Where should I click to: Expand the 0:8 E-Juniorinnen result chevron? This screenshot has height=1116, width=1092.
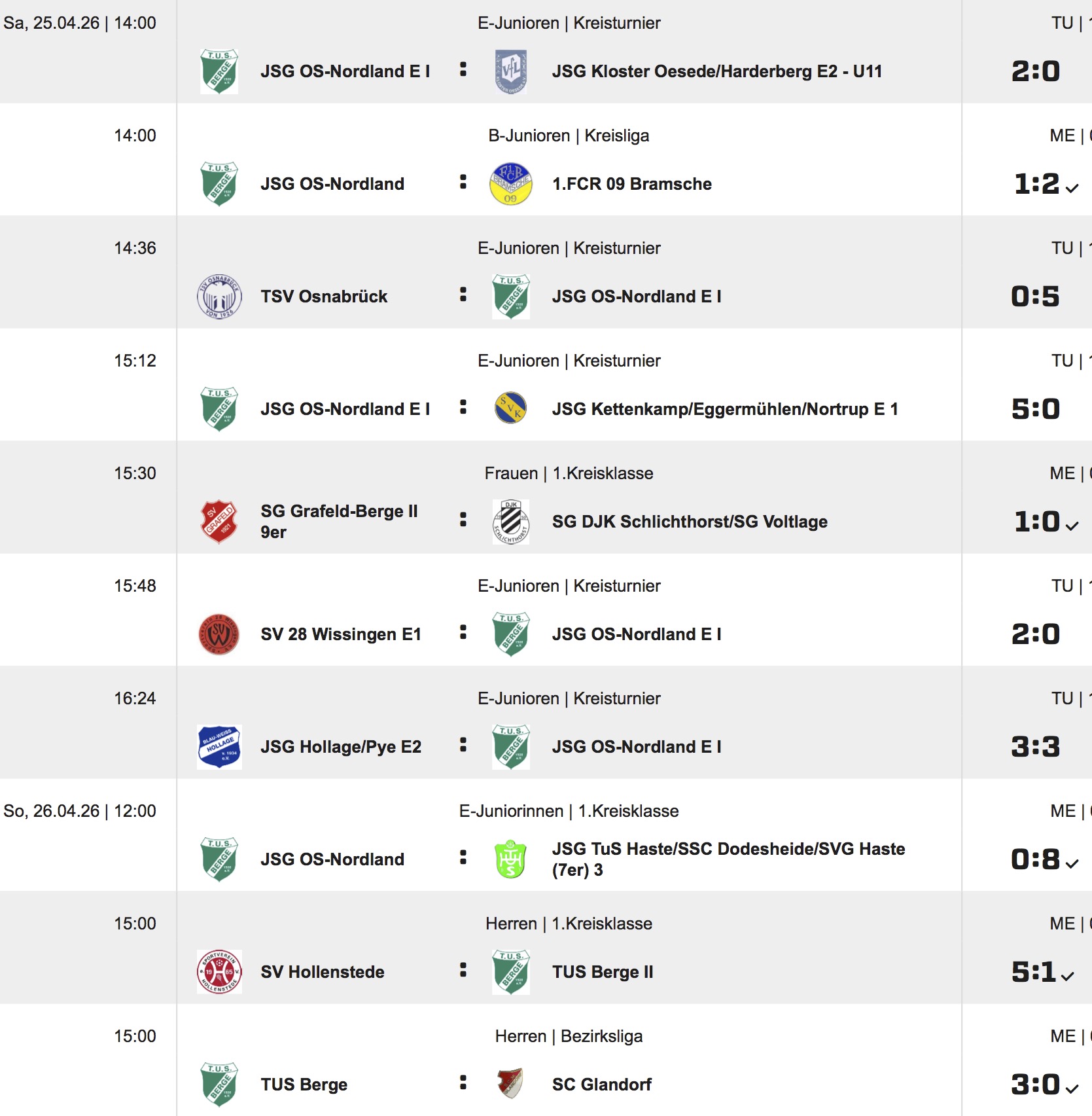(x=1072, y=863)
